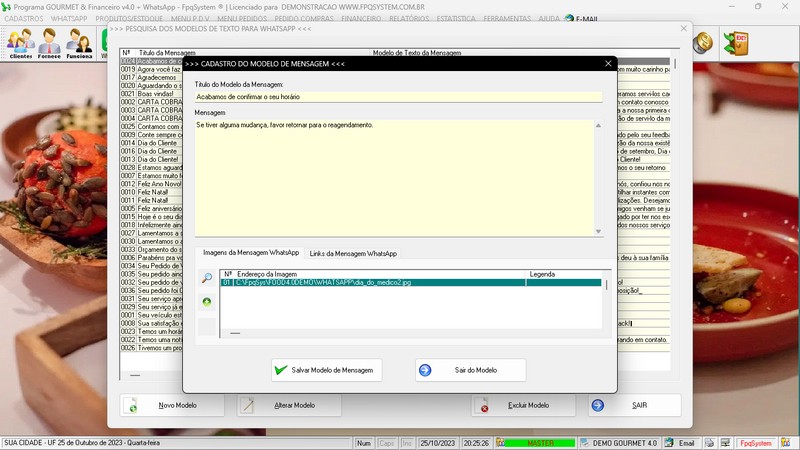Viewport: 800px width, 450px height.
Task: Open the FINANCEIRO menu
Action: tap(361, 19)
